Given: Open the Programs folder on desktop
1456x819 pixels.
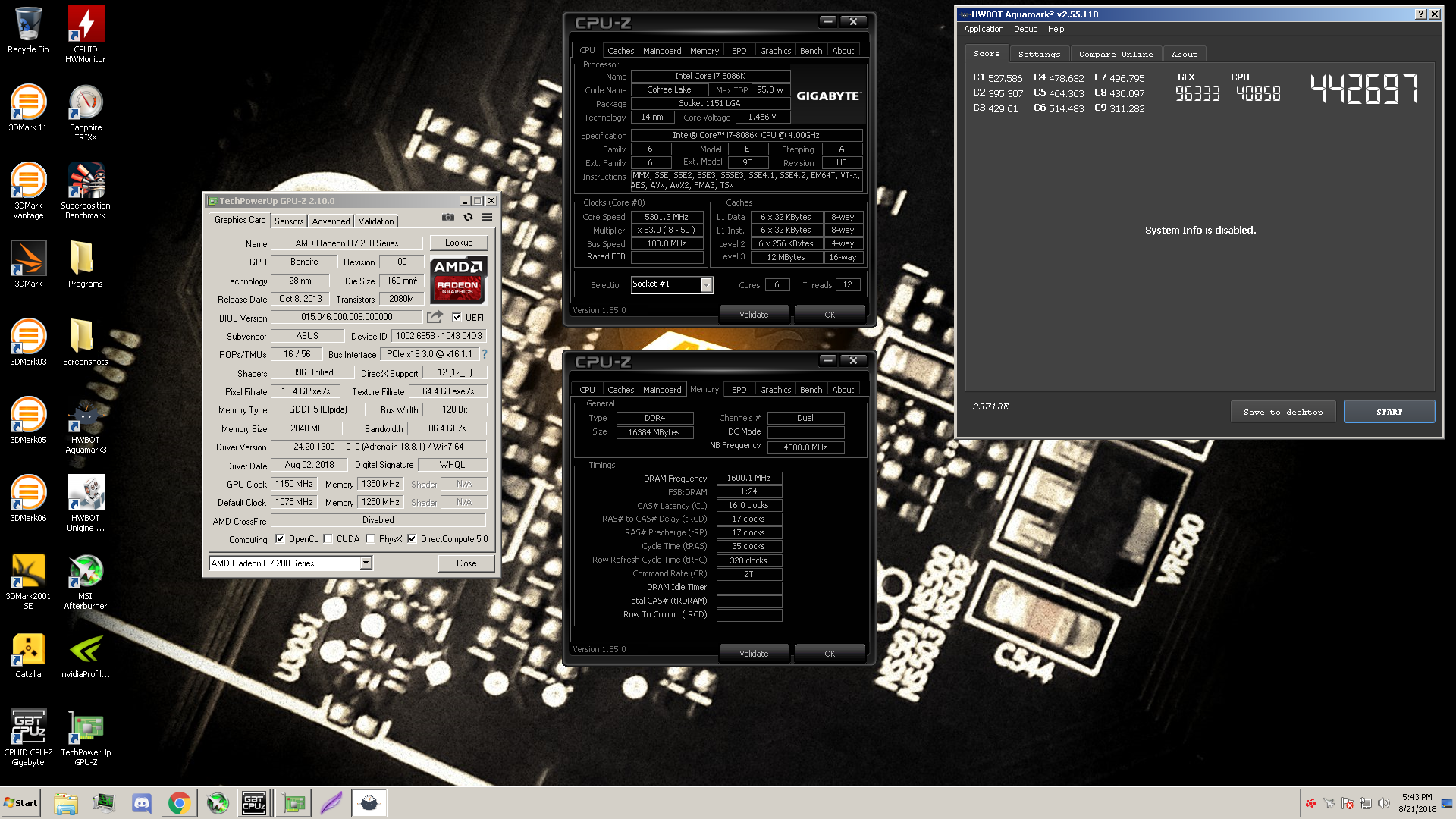Looking at the screenshot, I should 86,264.
